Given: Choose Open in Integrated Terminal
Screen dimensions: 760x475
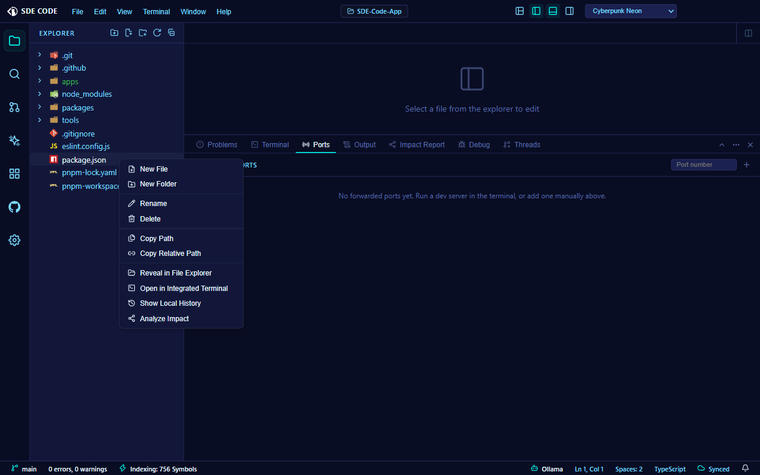Looking at the screenshot, I should tap(181, 288).
